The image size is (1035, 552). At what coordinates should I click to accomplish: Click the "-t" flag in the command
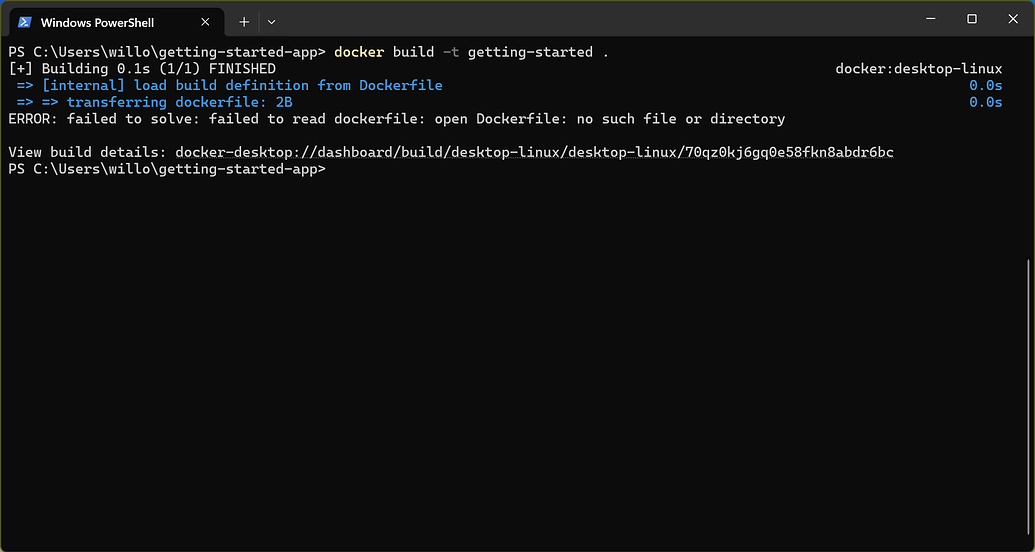click(x=451, y=52)
